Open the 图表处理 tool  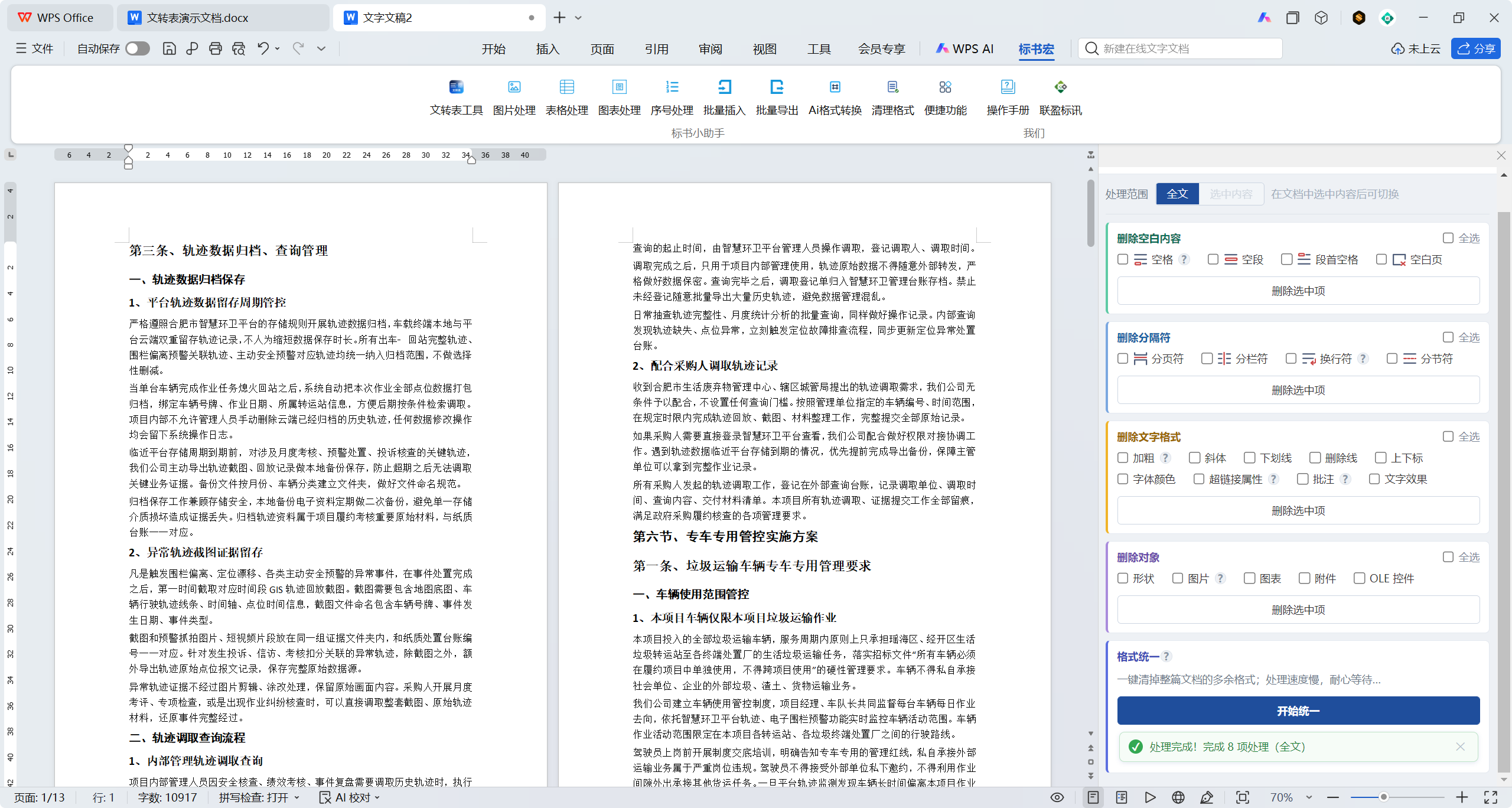[x=619, y=97]
